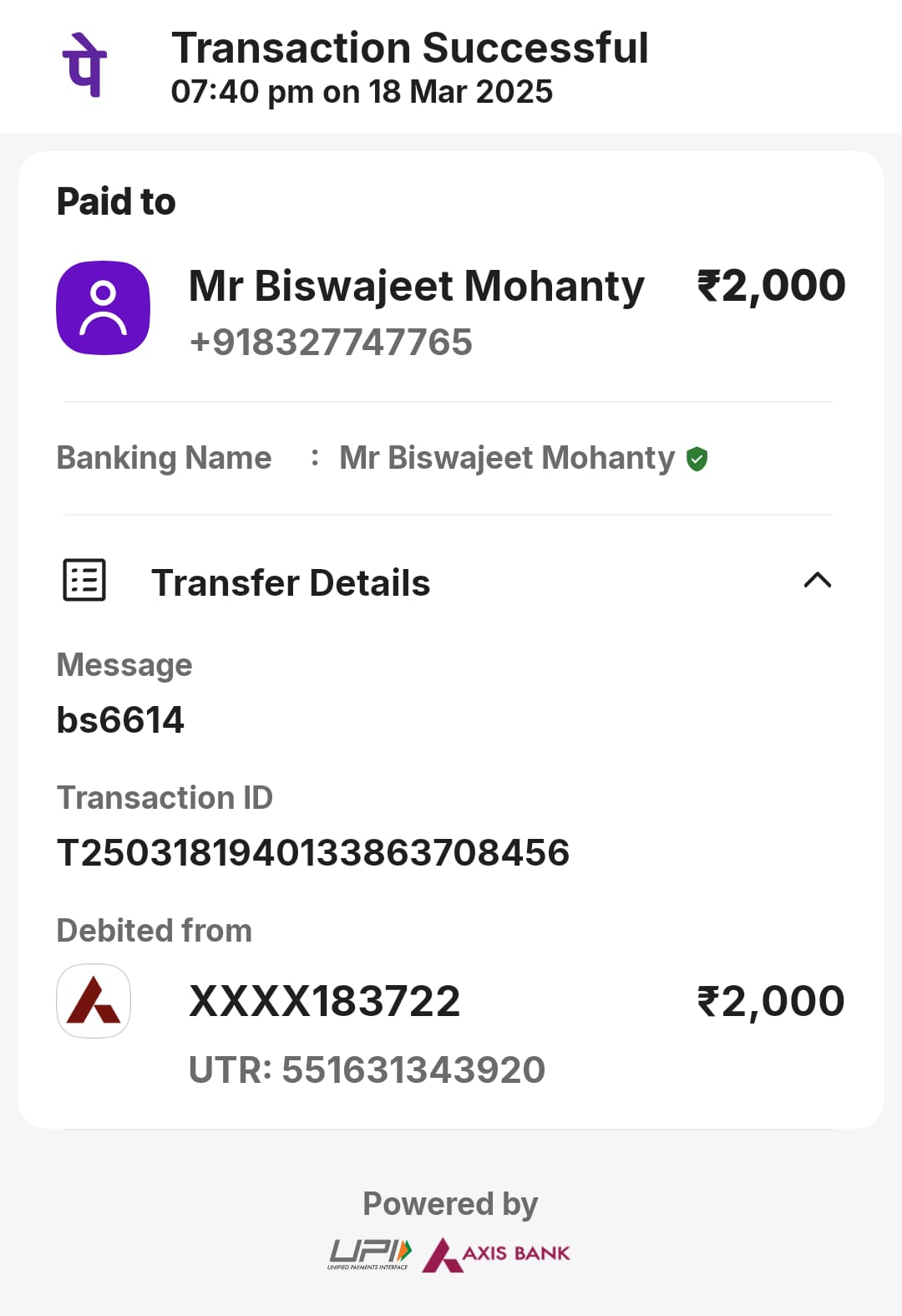The height and width of the screenshot is (1316, 902).
Task: Click the Transfer Details list icon
Action: 84,580
